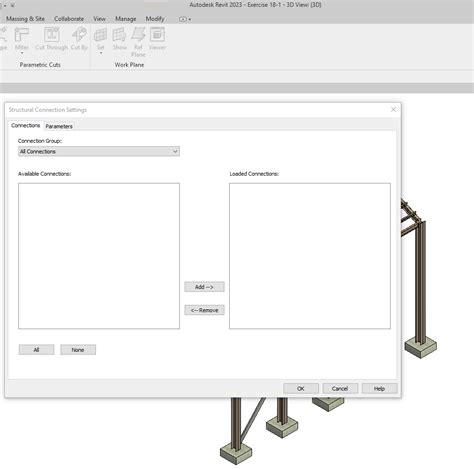Select the Ref Plane tool
This screenshot has height=469, width=474.
point(138,42)
